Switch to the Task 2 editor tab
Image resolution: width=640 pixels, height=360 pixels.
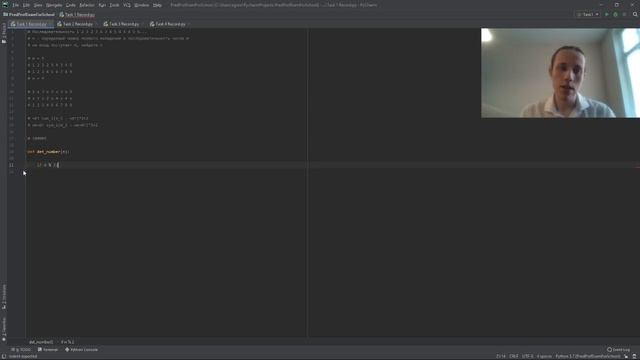77,24
